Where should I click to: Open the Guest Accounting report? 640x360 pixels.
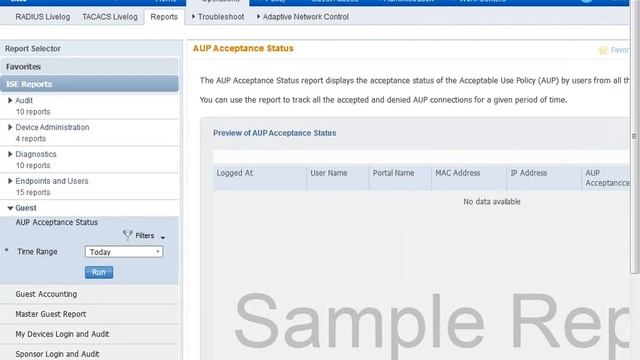click(x=46, y=294)
